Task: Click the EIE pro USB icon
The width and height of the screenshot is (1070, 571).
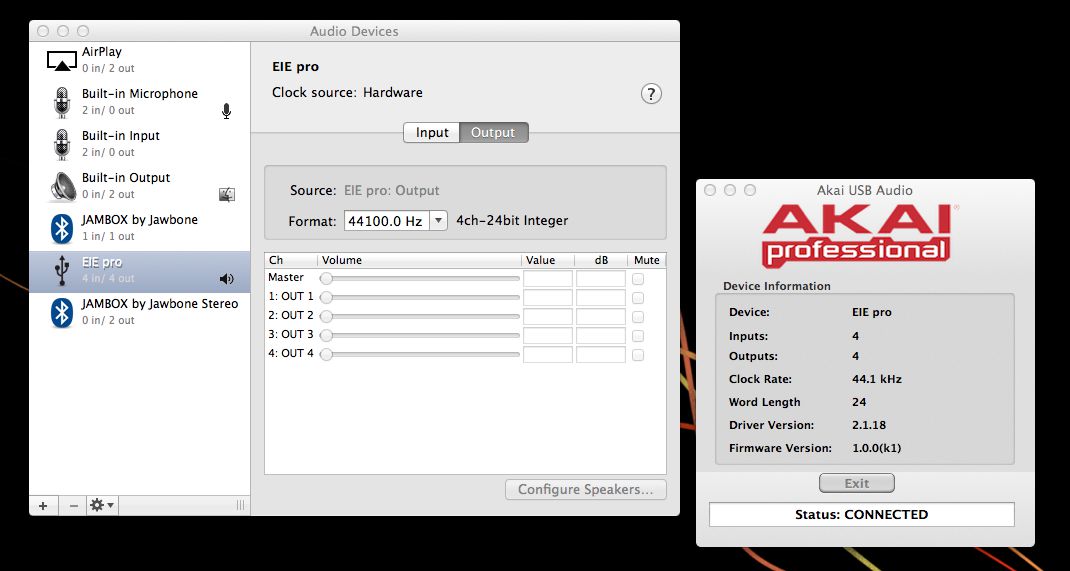Action: (62, 270)
